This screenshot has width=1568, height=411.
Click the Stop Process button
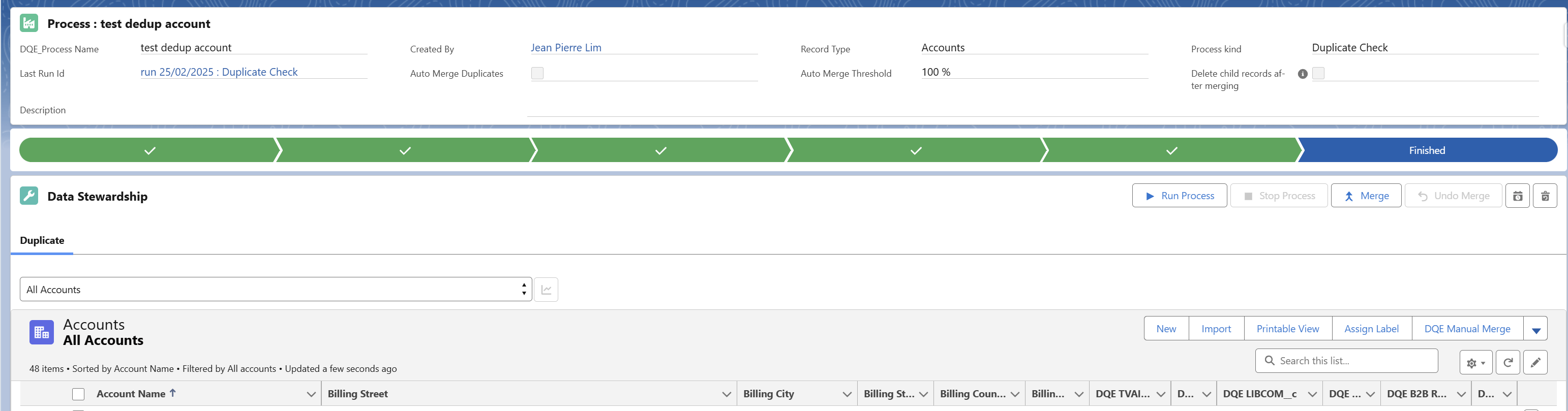[1279, 196]
